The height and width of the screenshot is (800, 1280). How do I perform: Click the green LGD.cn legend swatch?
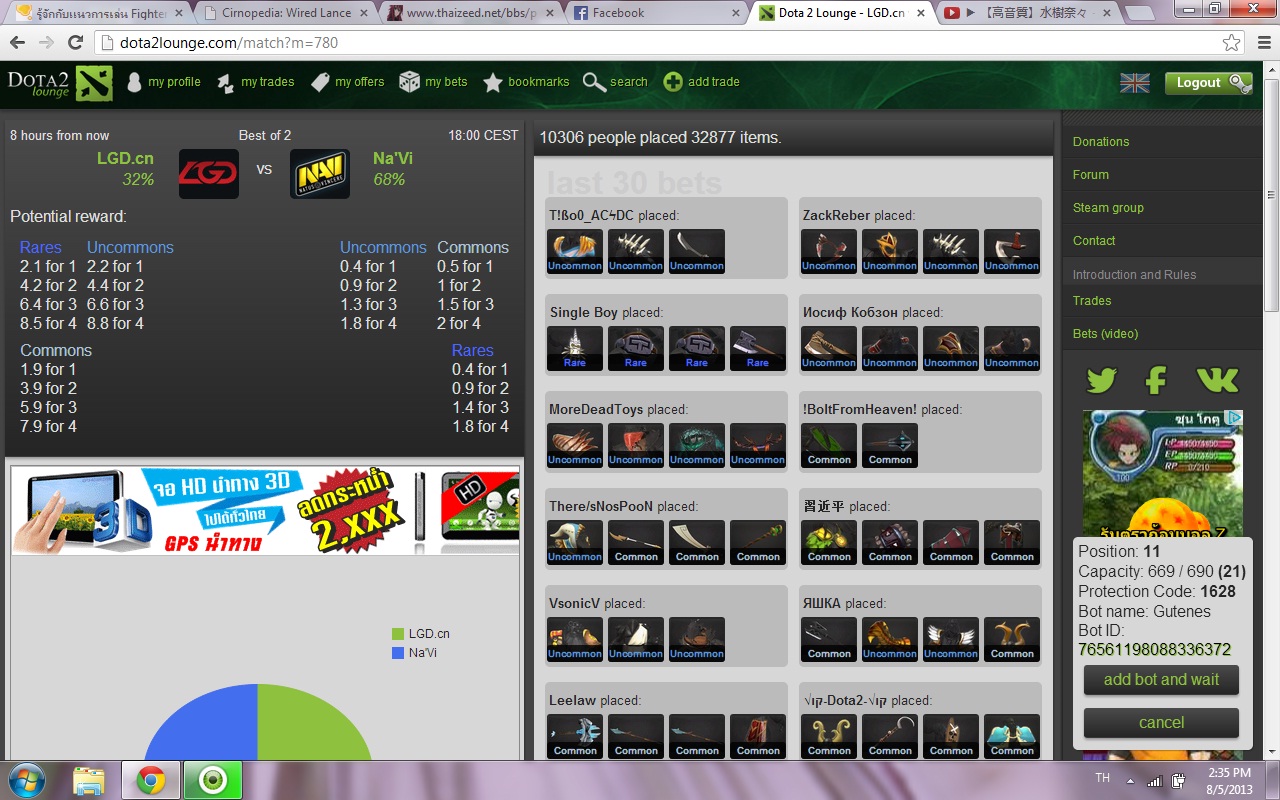tap(398, 634)
